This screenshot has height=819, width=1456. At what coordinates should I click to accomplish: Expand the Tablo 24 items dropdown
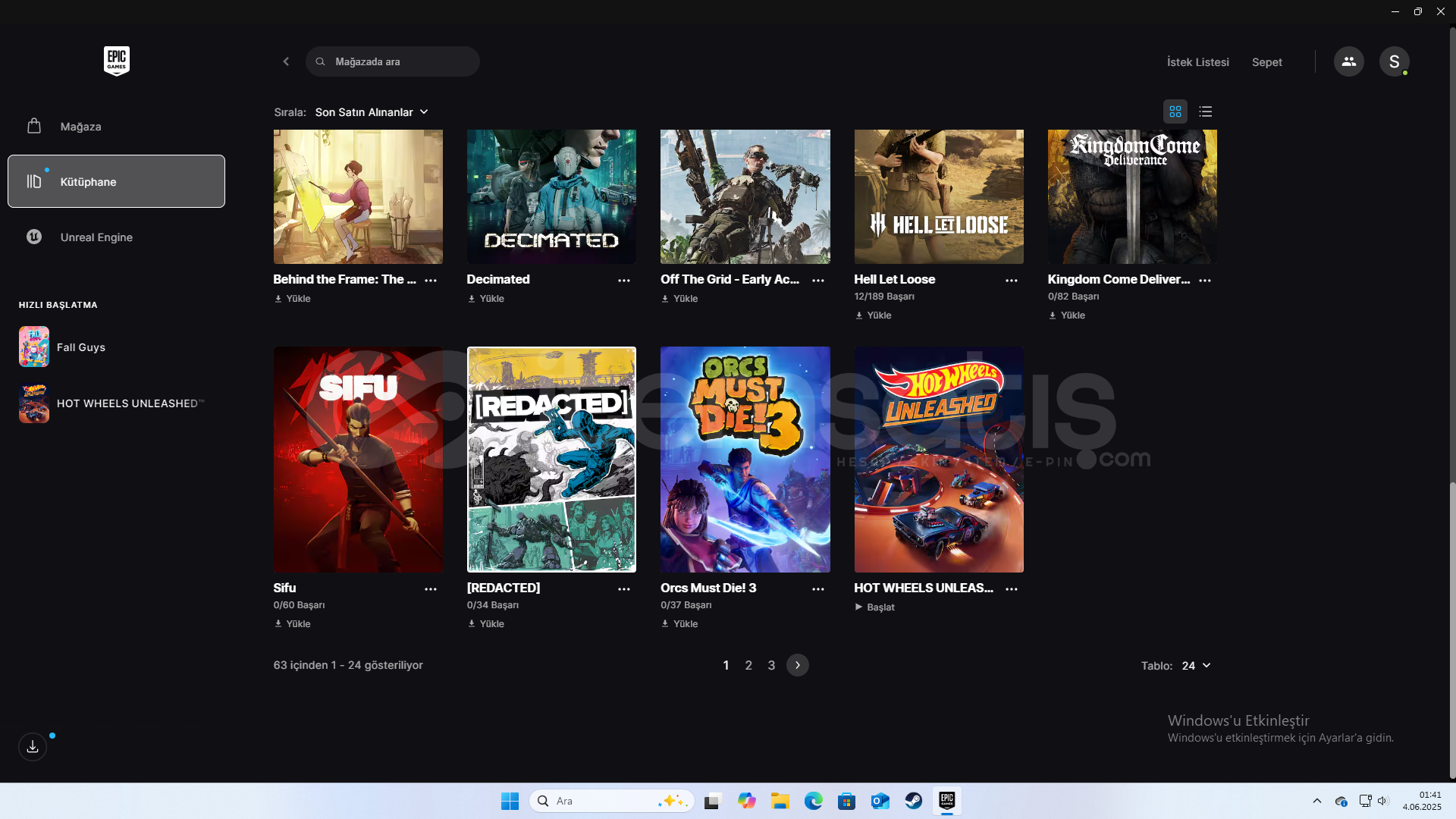(x=1196, y=666)
